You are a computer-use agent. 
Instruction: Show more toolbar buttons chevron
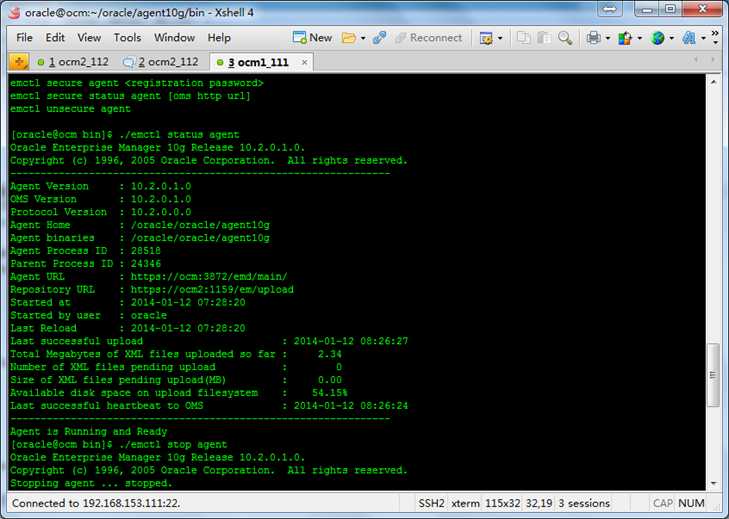(716, 38)
